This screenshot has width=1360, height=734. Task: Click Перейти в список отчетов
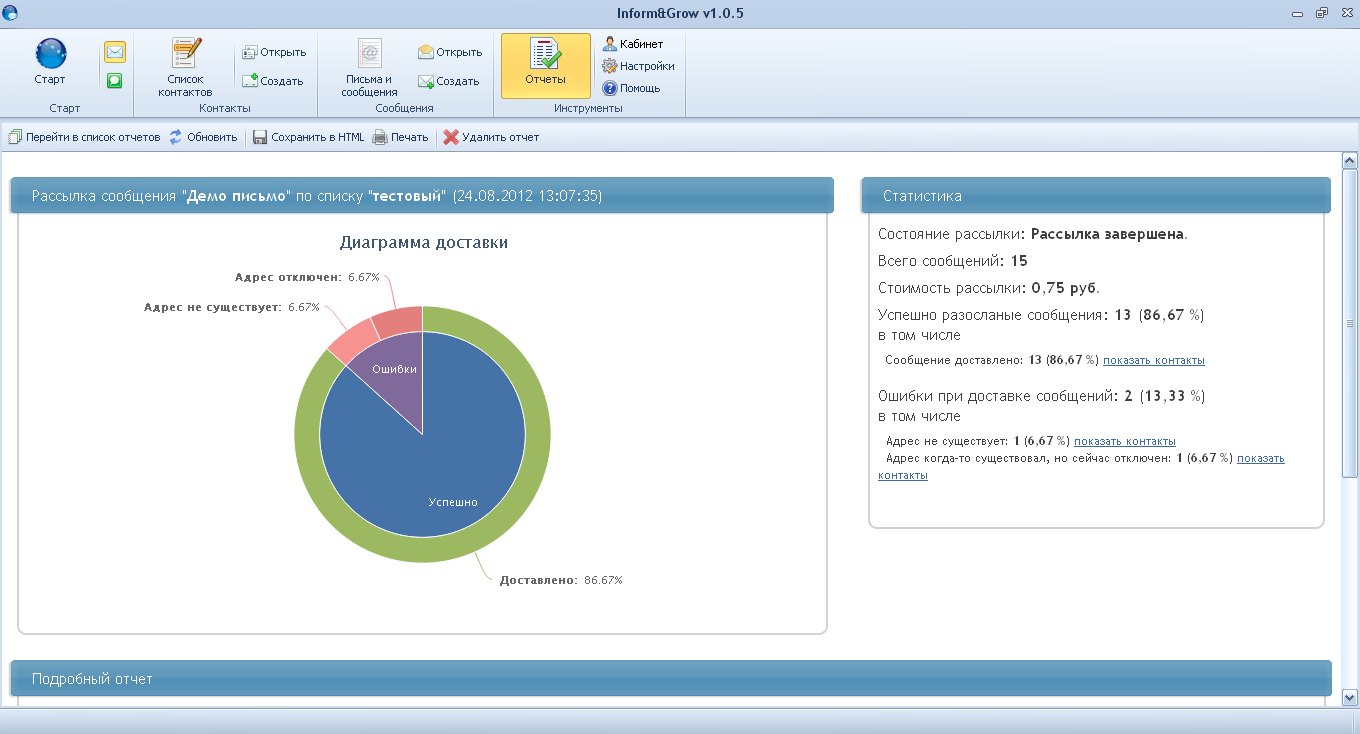[84, 137]
